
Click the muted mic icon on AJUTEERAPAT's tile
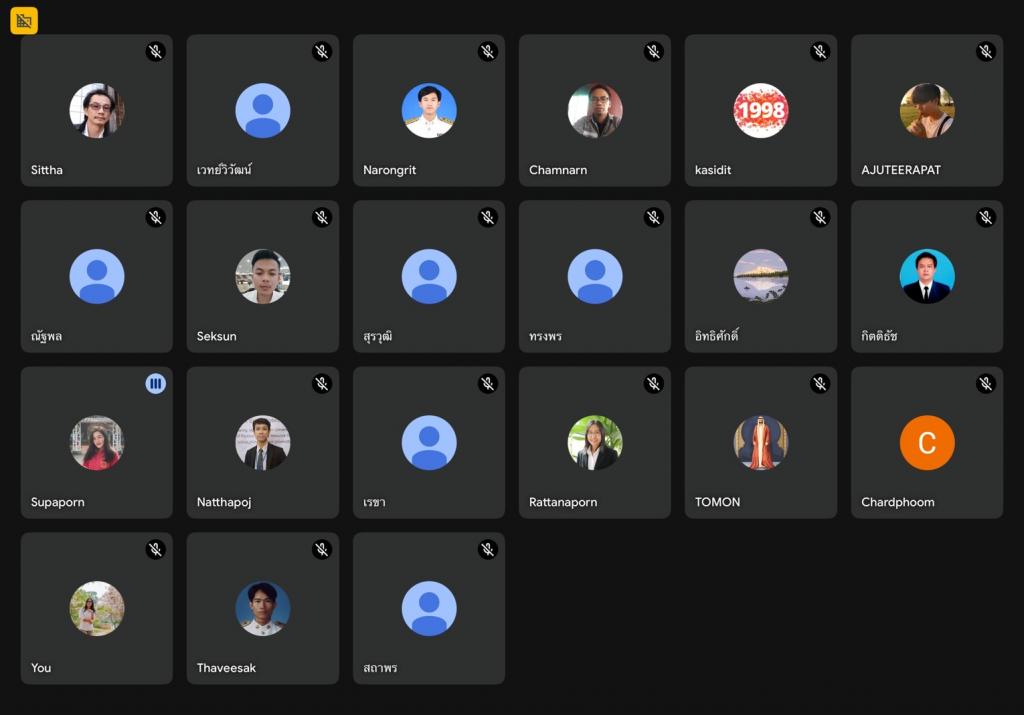coord(985,52)
